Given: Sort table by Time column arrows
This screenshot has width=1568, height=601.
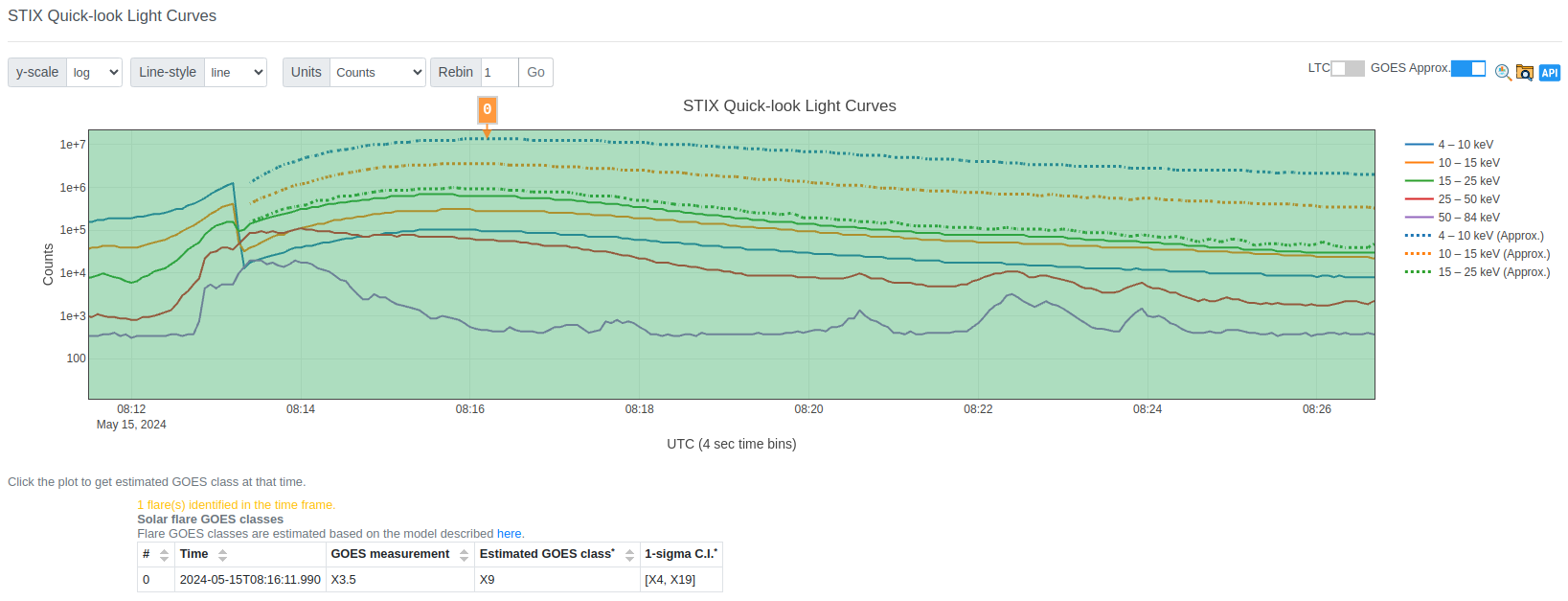Looking at the screenshot, I should click(222, 555).
